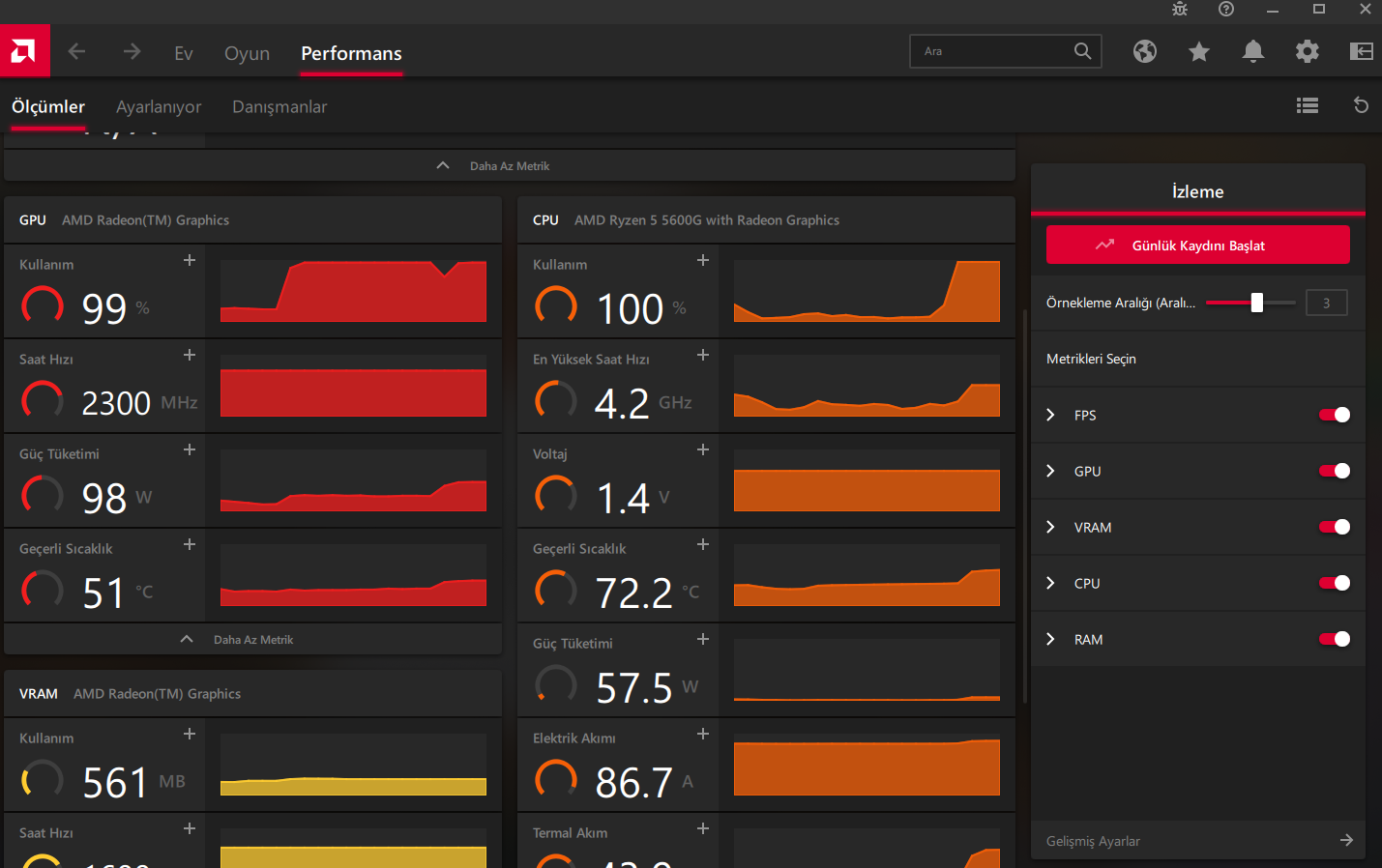The width and height of the screenshot is (1382, 868).
Task: Open favorites star icon
Action: coord(1199,52)
